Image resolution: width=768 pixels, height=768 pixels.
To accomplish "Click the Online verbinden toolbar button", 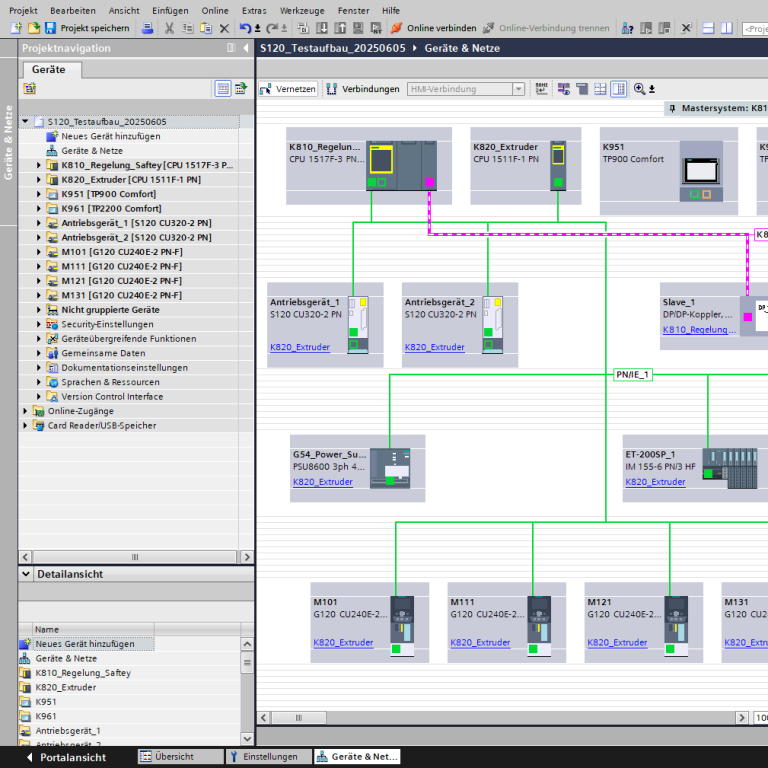I will pos(433,28).
